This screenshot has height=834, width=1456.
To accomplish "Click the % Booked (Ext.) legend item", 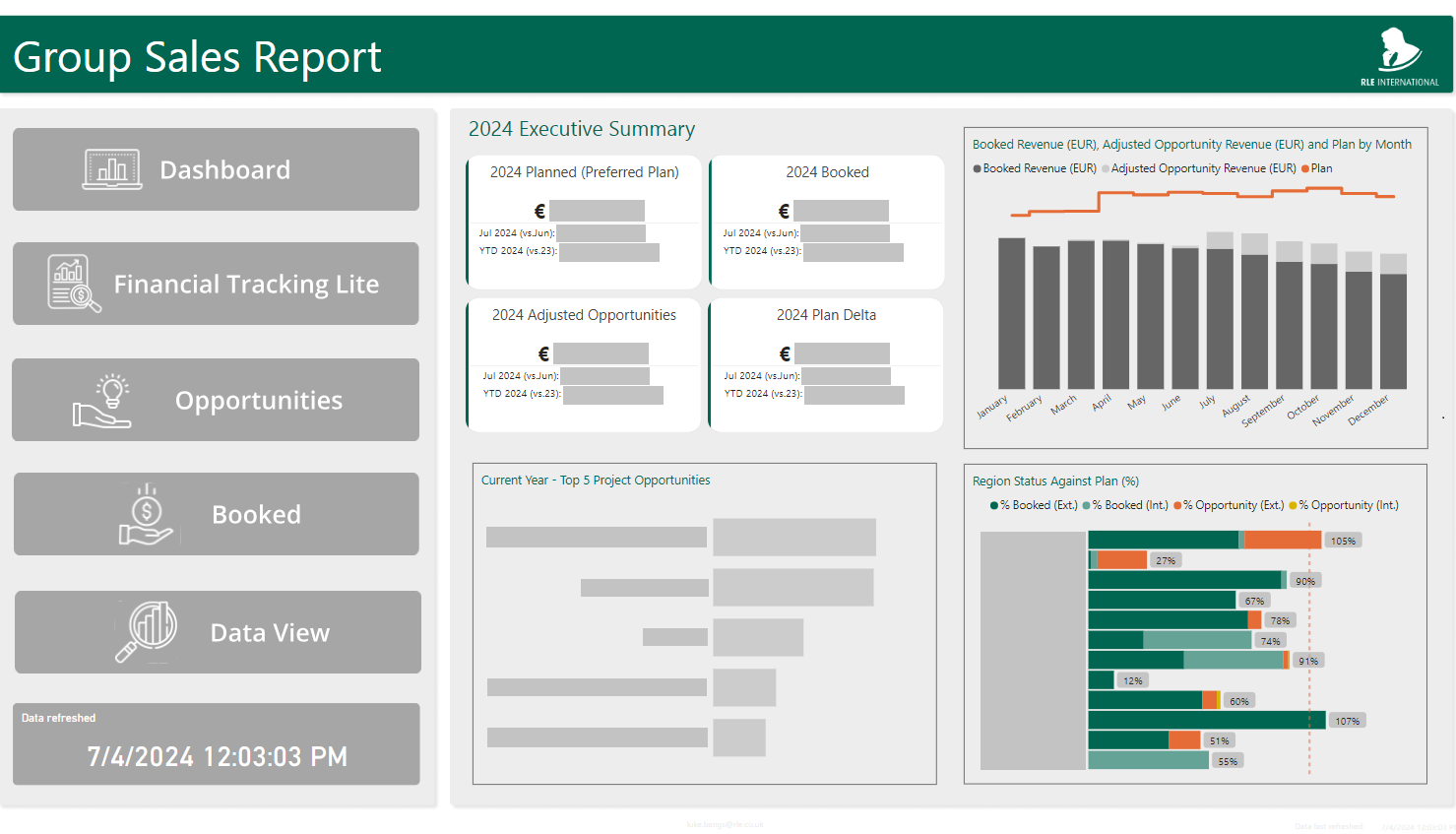I will pyautogui.click(x=1034, y=505).
